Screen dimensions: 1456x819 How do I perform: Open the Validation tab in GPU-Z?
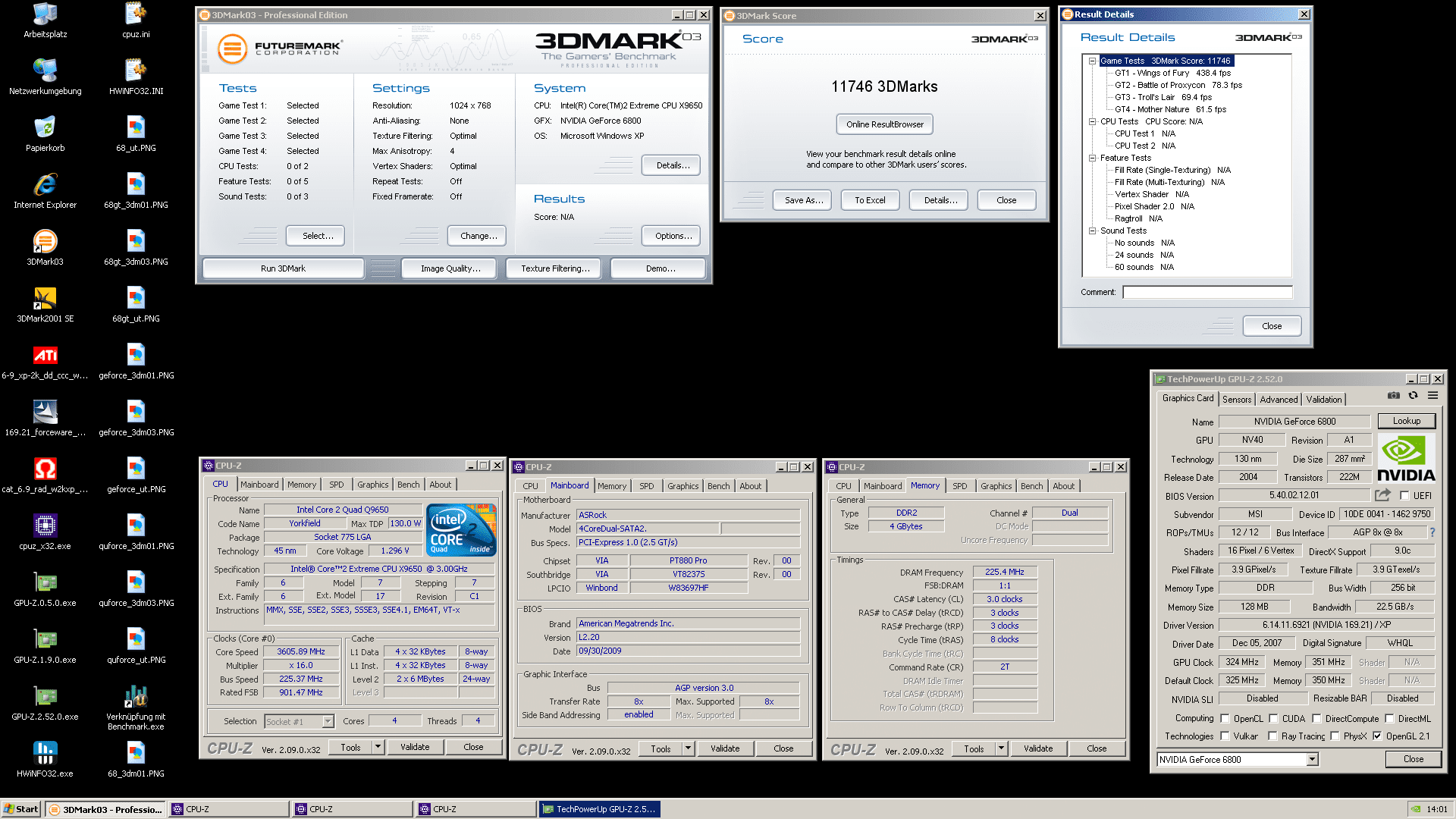[1324, 400]
